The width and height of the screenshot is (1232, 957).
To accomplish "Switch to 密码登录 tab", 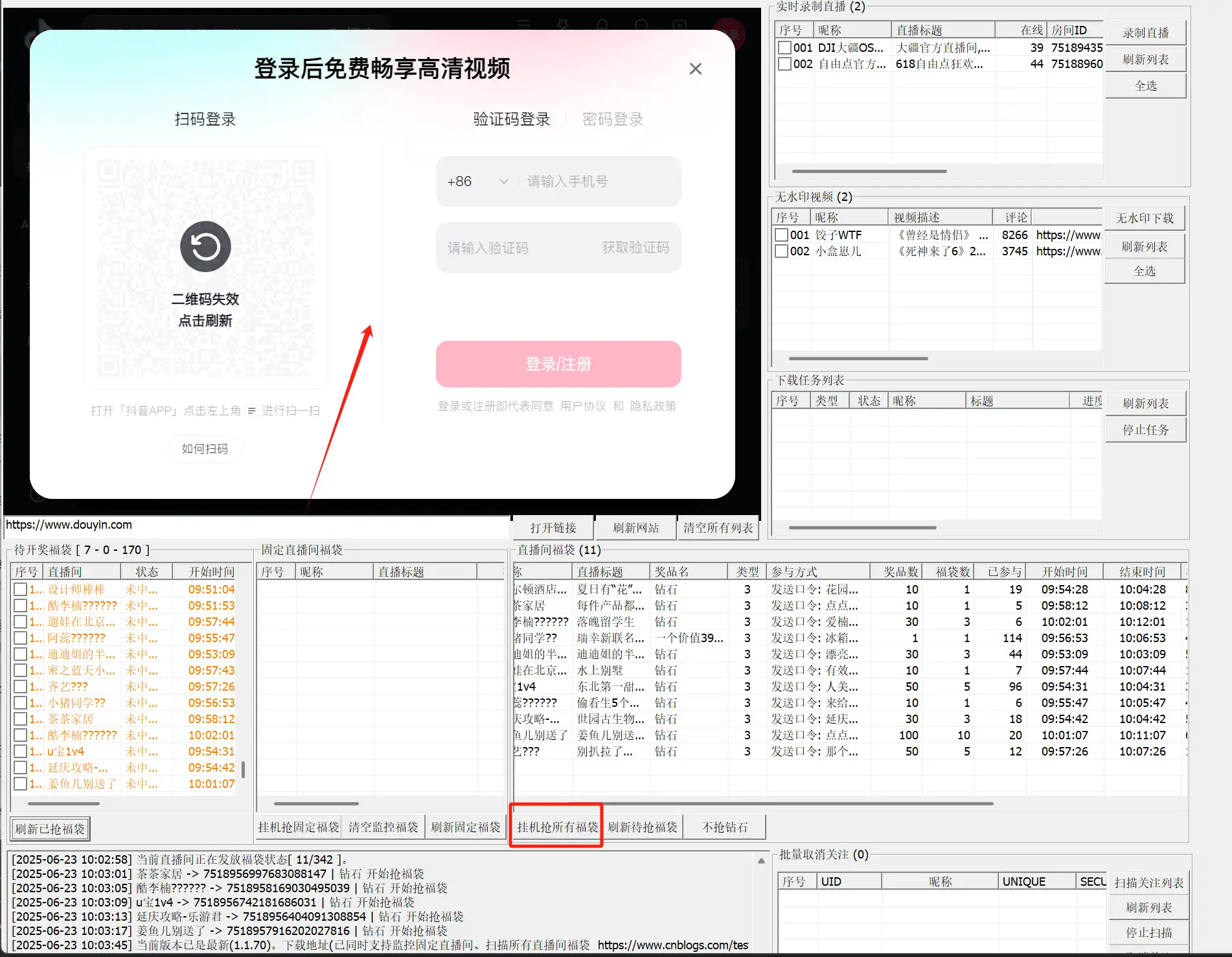I will coord(612,119).
